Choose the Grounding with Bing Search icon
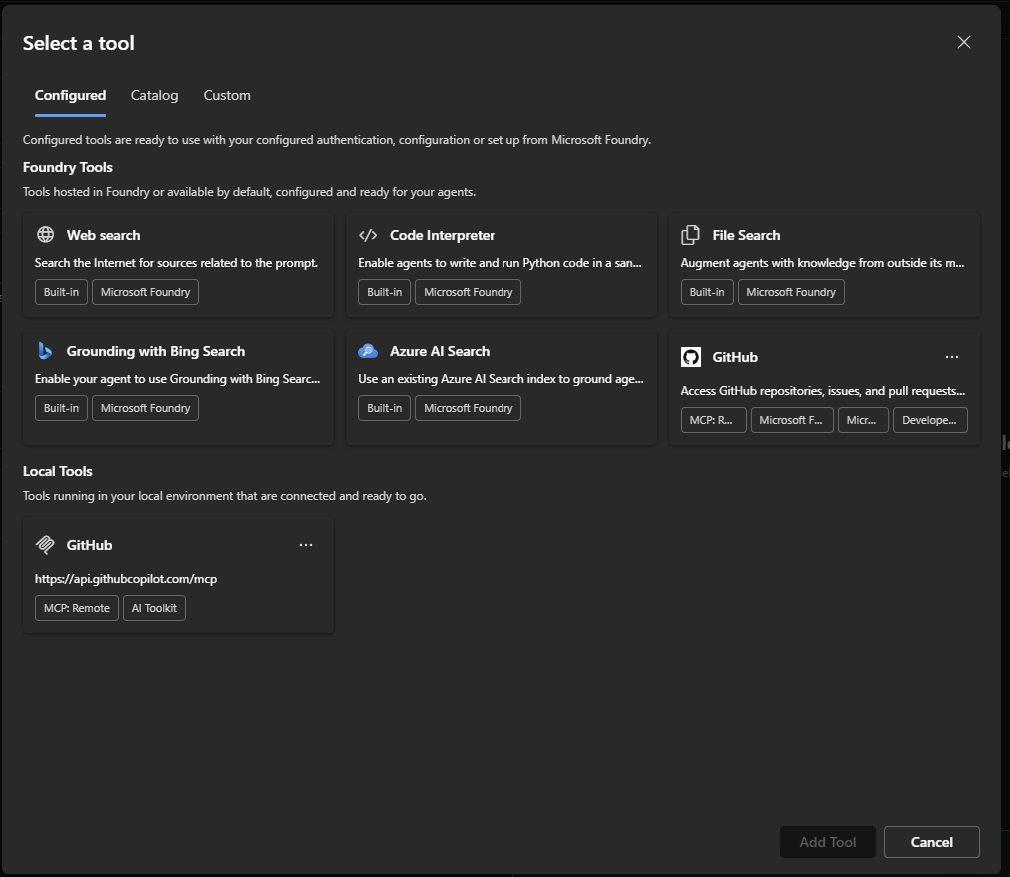Image resolution: width=1010 pixels, height=877 pixels. 45,351
